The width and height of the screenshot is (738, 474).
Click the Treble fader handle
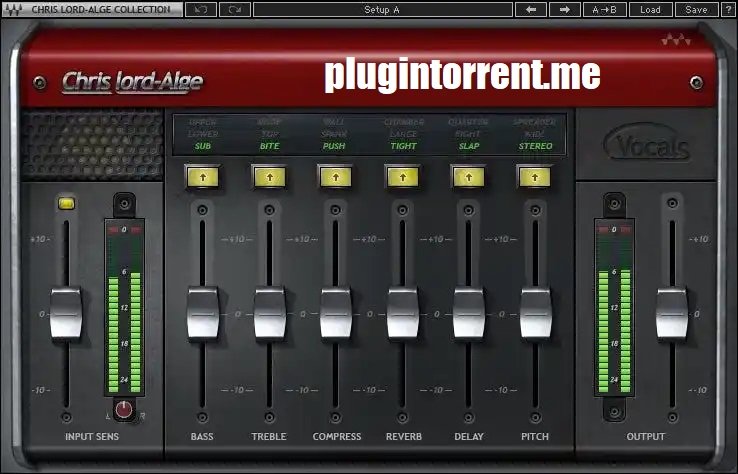point(270,313)
